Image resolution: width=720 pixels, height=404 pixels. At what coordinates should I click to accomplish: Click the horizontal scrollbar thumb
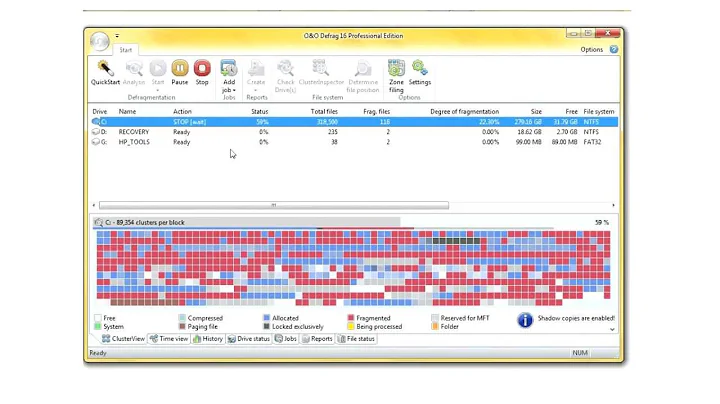tap(274, 205)
